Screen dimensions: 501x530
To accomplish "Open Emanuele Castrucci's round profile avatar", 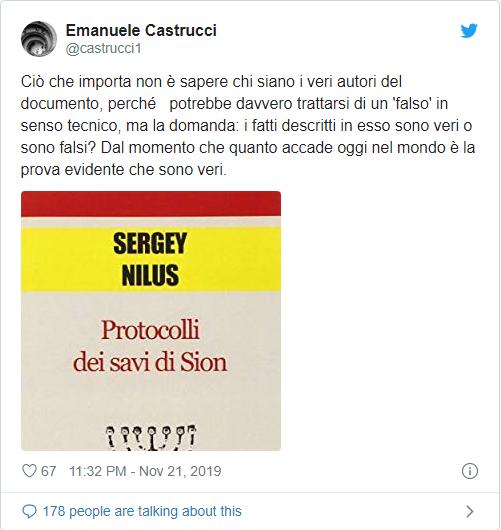I will point(39,39).
